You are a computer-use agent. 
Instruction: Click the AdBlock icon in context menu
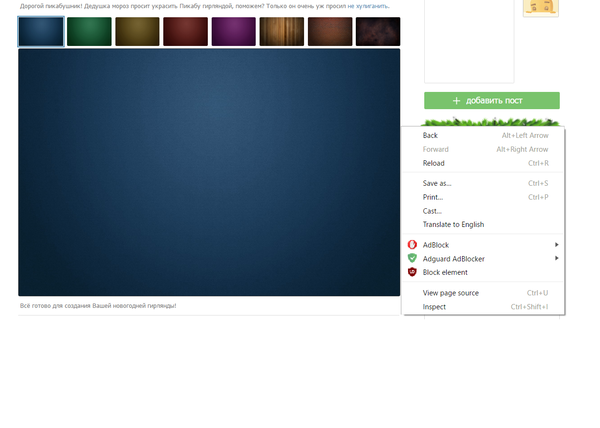(412, 245)
